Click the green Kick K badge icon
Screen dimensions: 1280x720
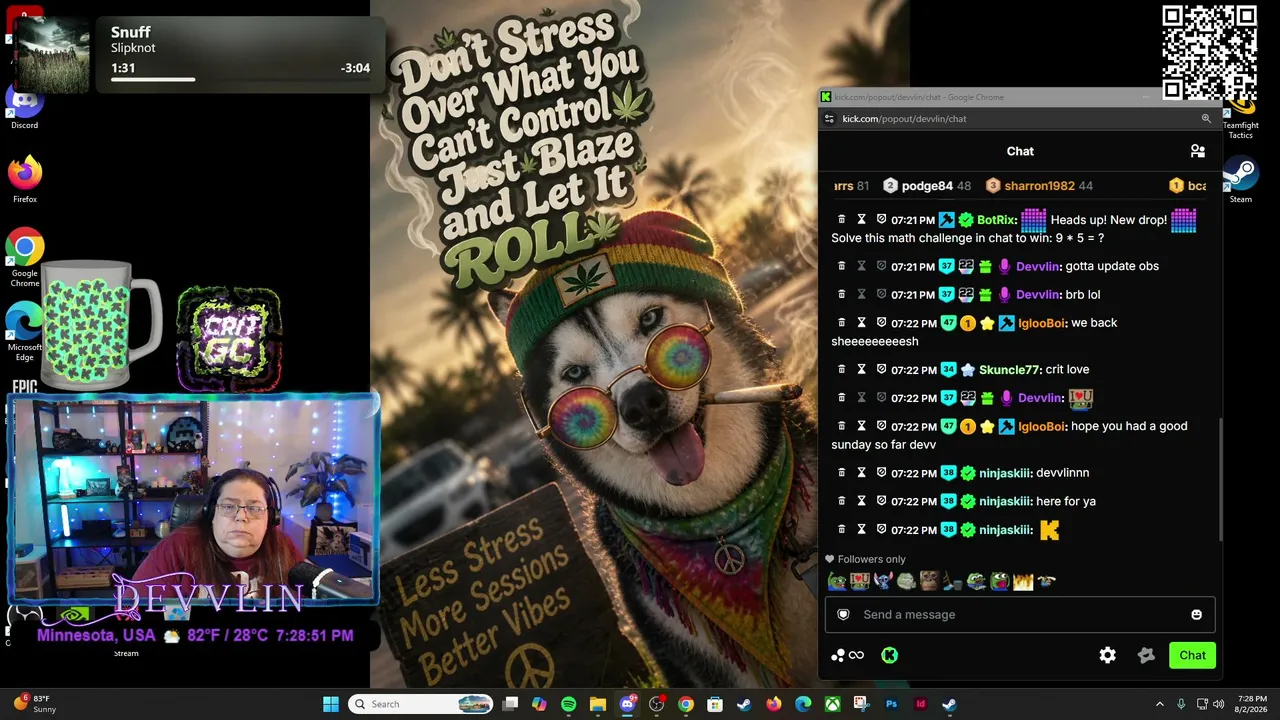tap(889, 655)
